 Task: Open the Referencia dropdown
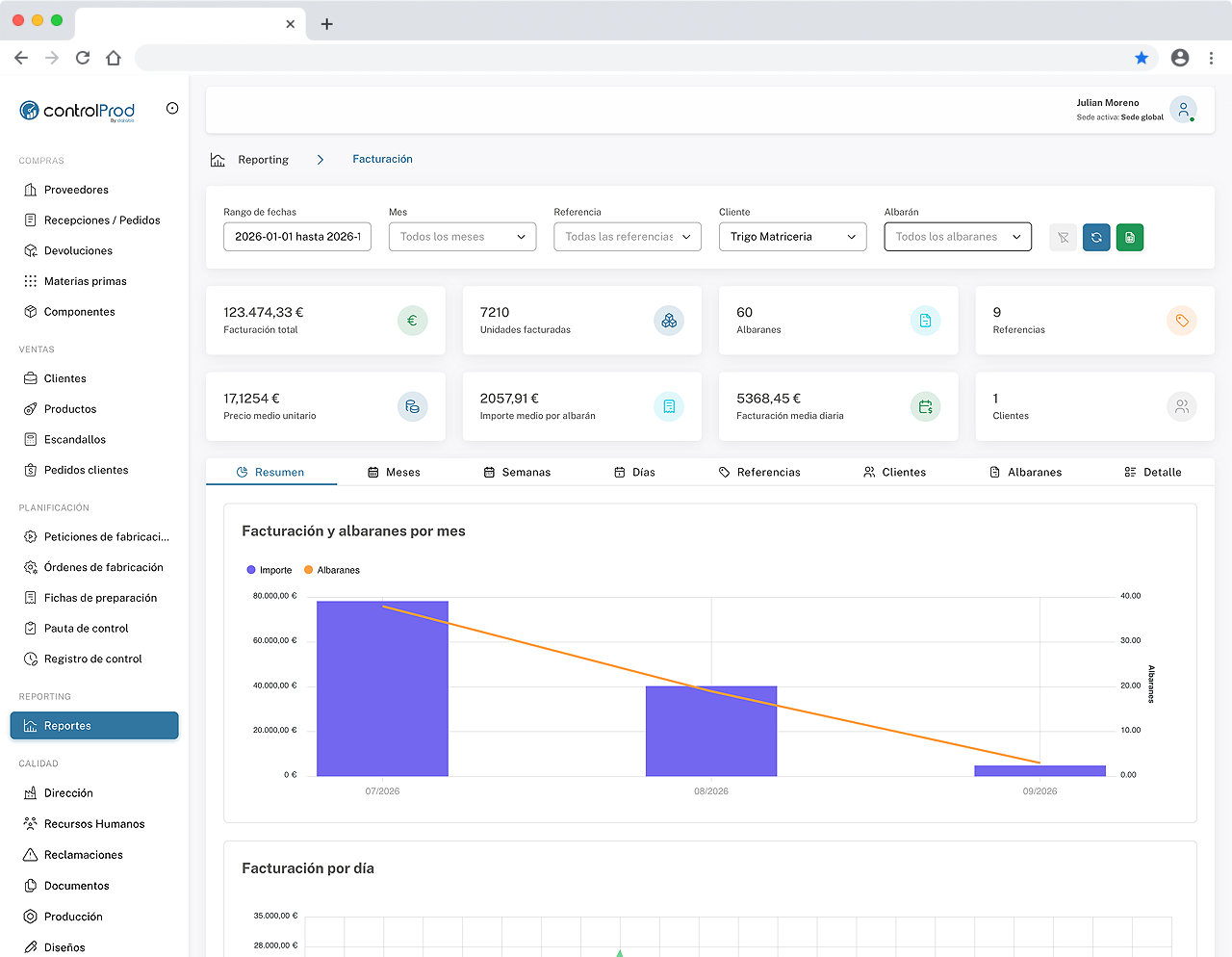coord(628,237)
